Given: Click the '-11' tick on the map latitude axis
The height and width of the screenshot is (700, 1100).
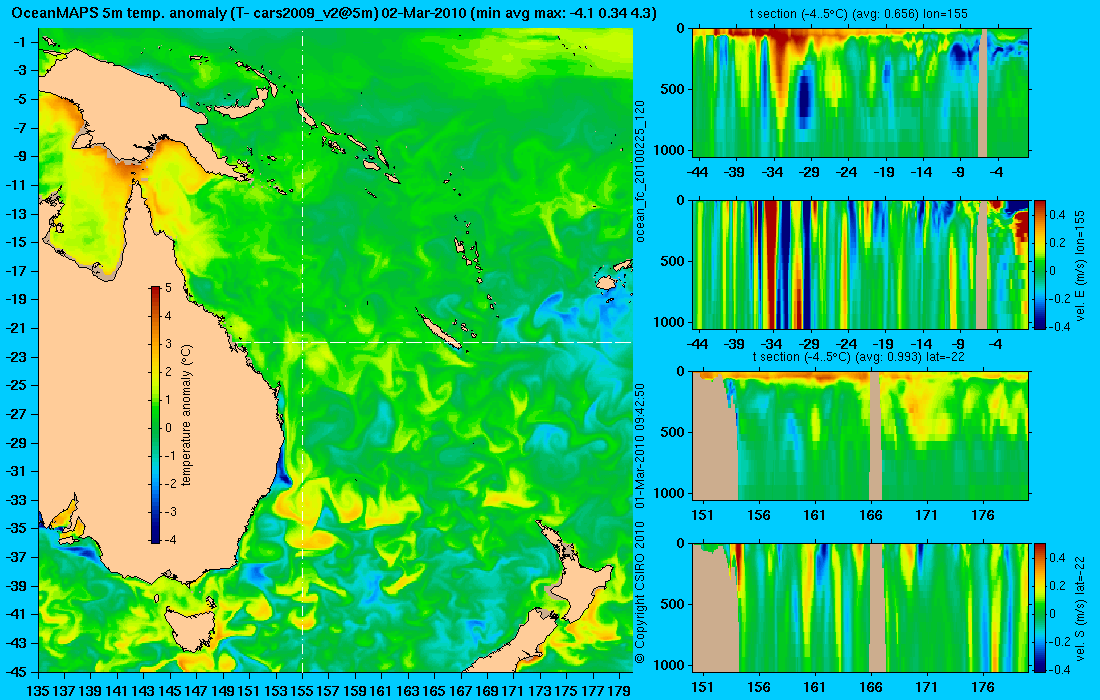Looking at the screenshot, I should click(15, 185).
